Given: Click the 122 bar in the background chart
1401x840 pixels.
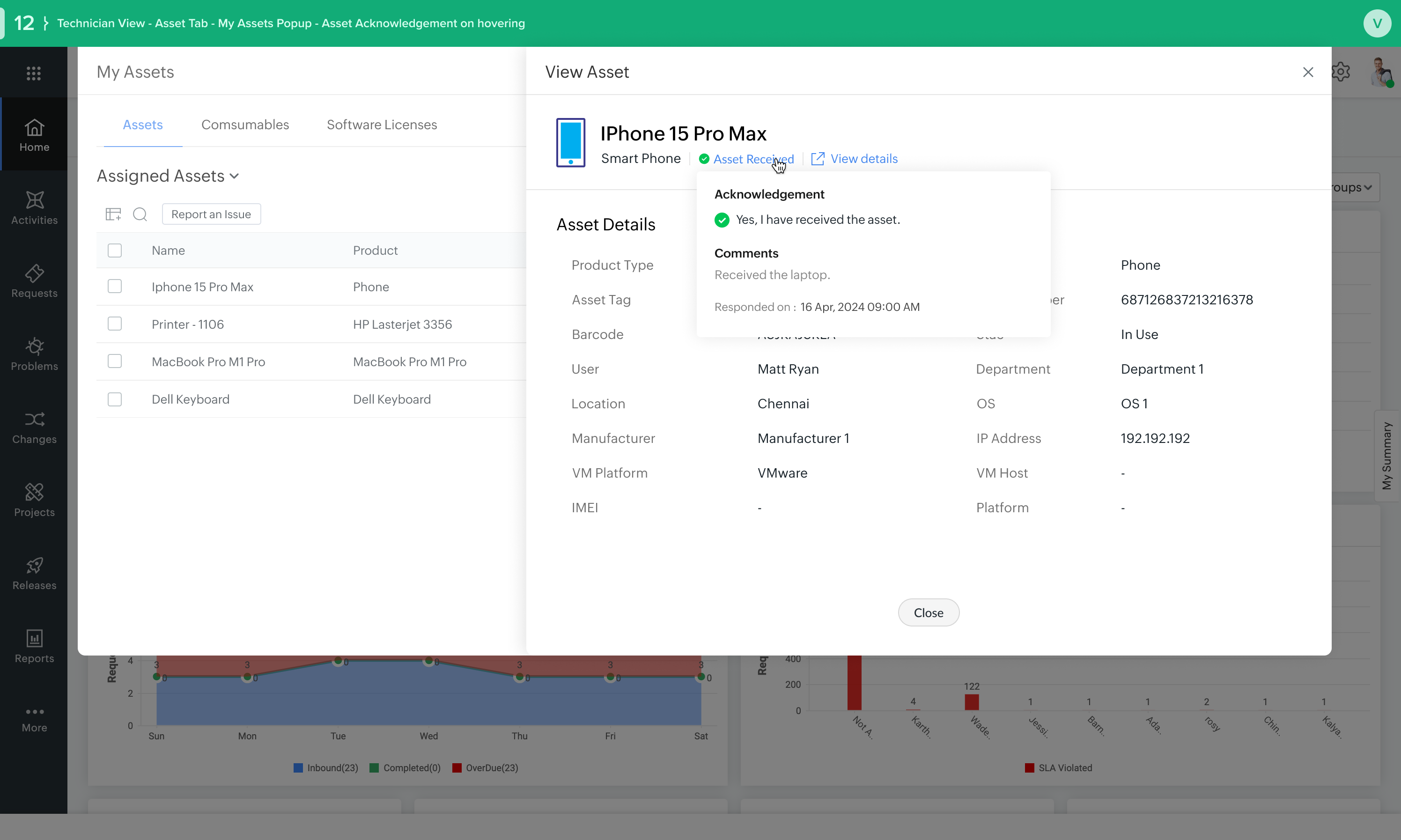Looking at the screenshot, I should (971, 702).
